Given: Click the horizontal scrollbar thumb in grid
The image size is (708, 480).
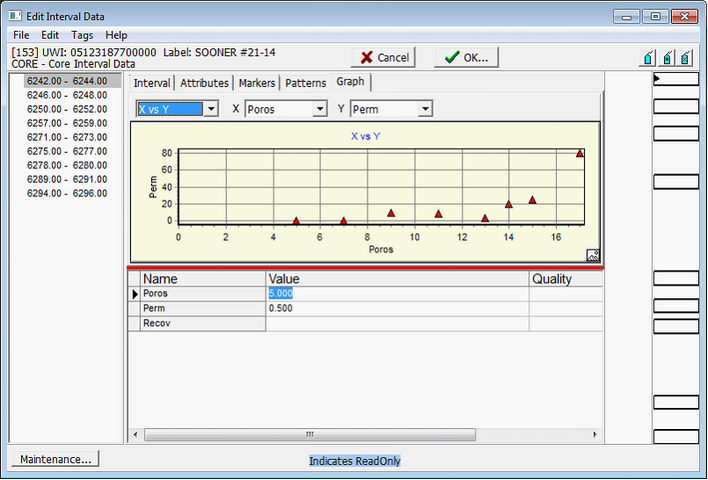Looking at the screenshot, I should click(x=310, y=434).
